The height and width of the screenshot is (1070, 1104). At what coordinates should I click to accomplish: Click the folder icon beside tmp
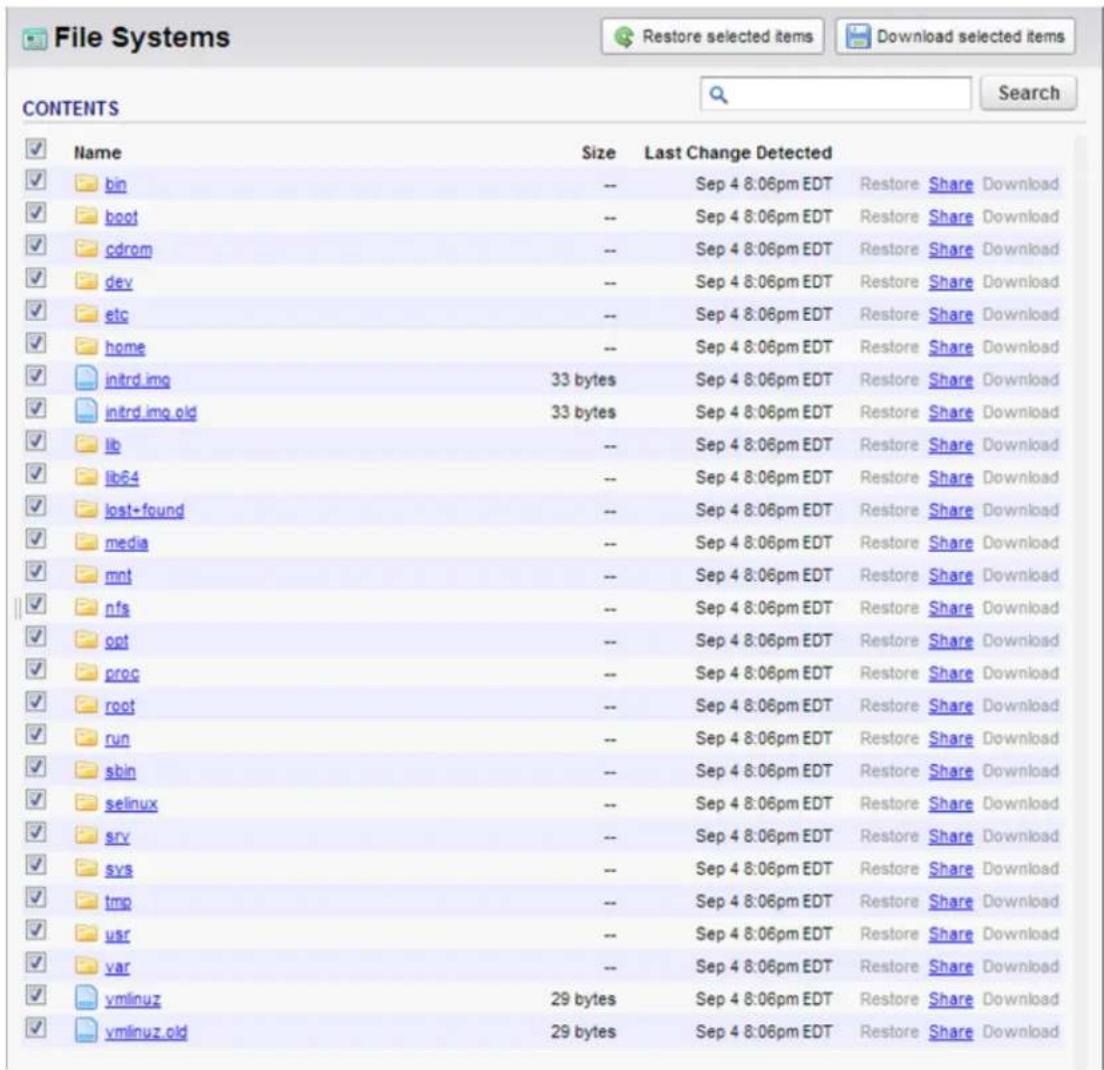coord(86,901)
